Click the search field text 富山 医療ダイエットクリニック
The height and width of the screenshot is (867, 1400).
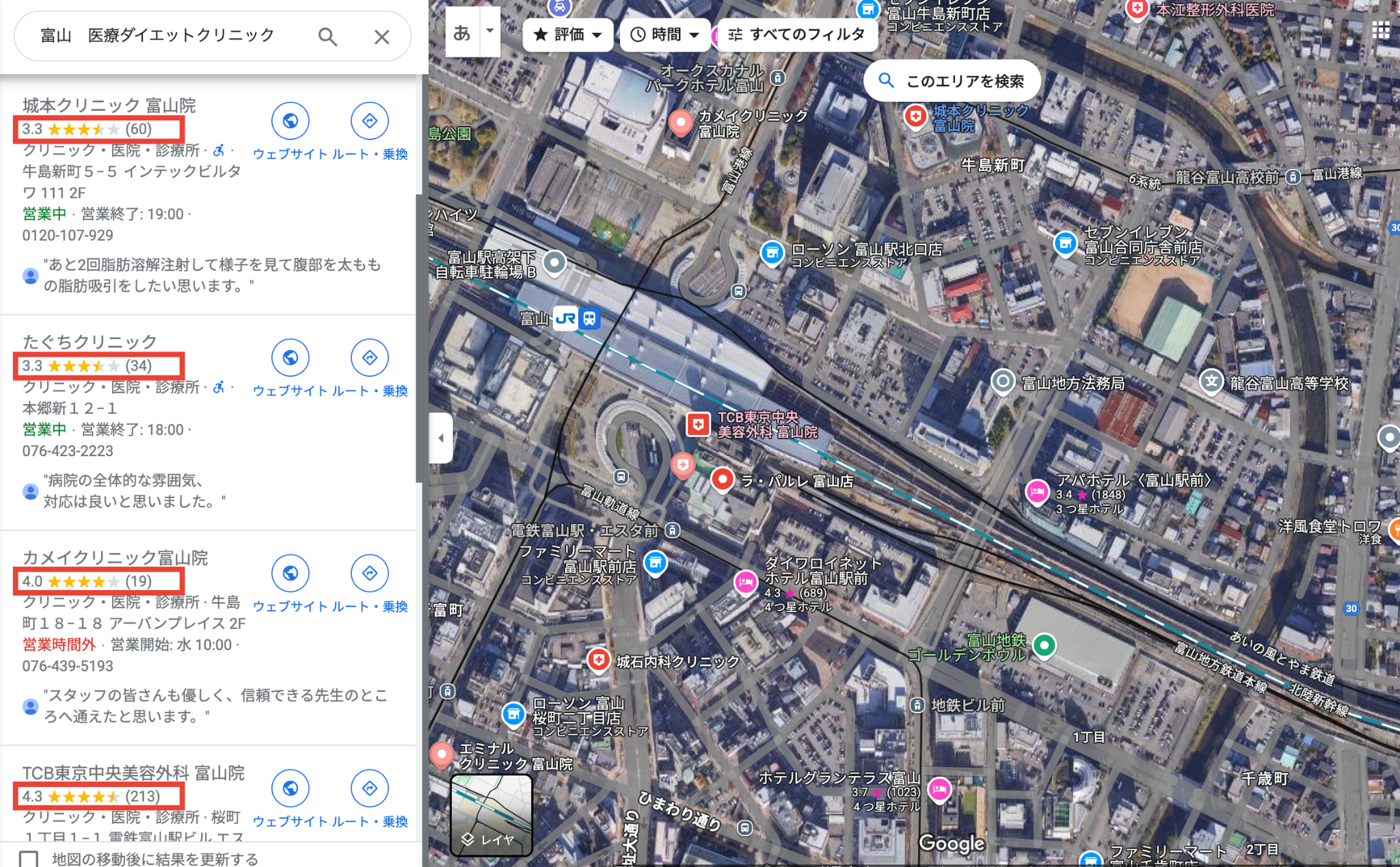pos(157,36)
